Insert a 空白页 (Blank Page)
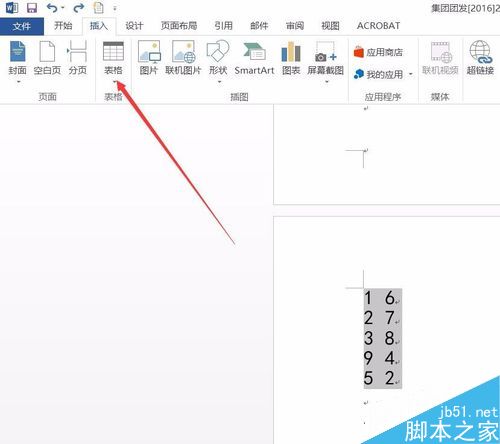 (x=47, y=58)
